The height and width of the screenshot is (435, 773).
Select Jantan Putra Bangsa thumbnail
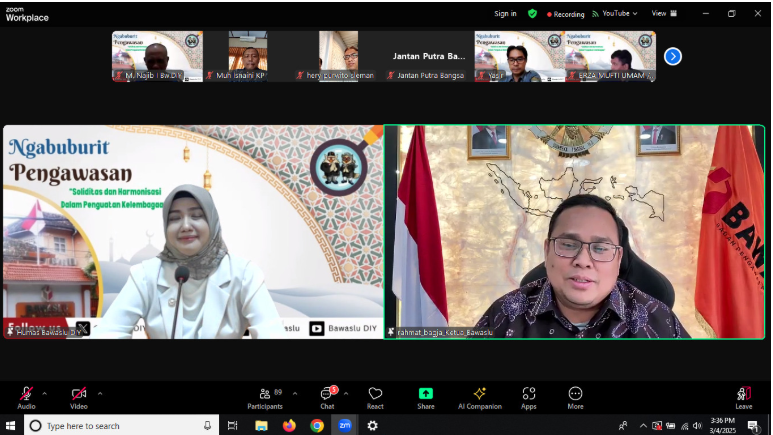pyautogui.click(x=429, y=56)
